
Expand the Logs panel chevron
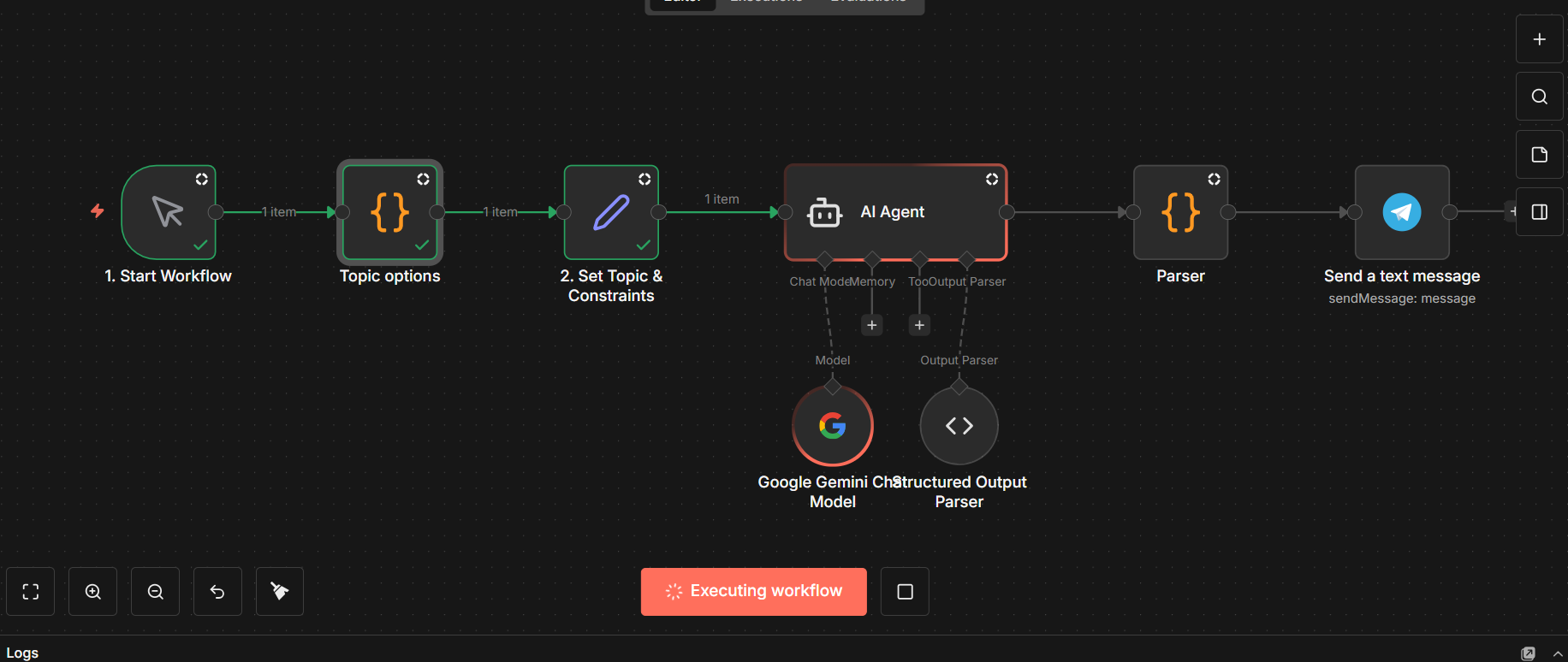click(1558, 653)
